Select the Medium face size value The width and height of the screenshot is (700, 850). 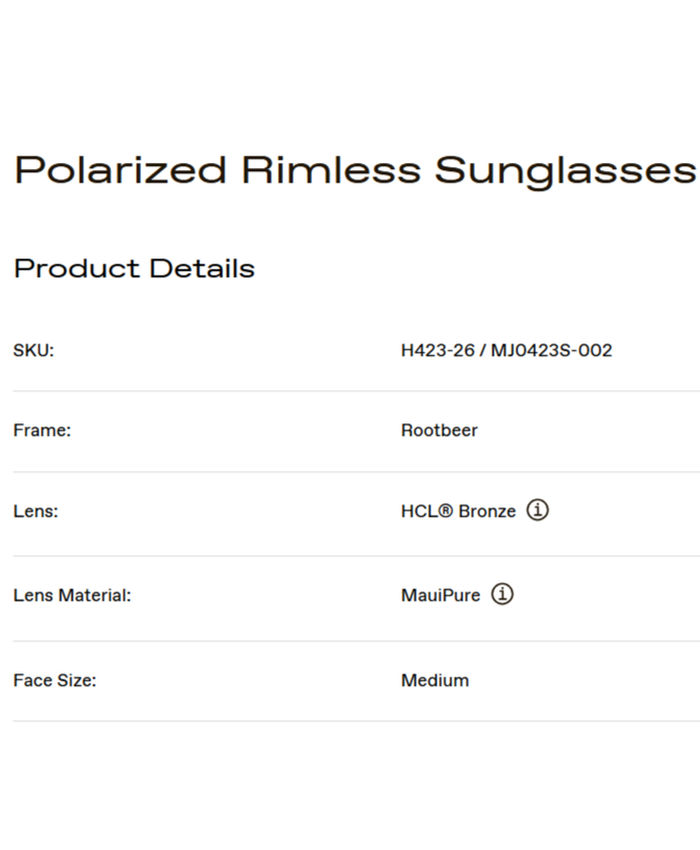(x=435, y=680)
